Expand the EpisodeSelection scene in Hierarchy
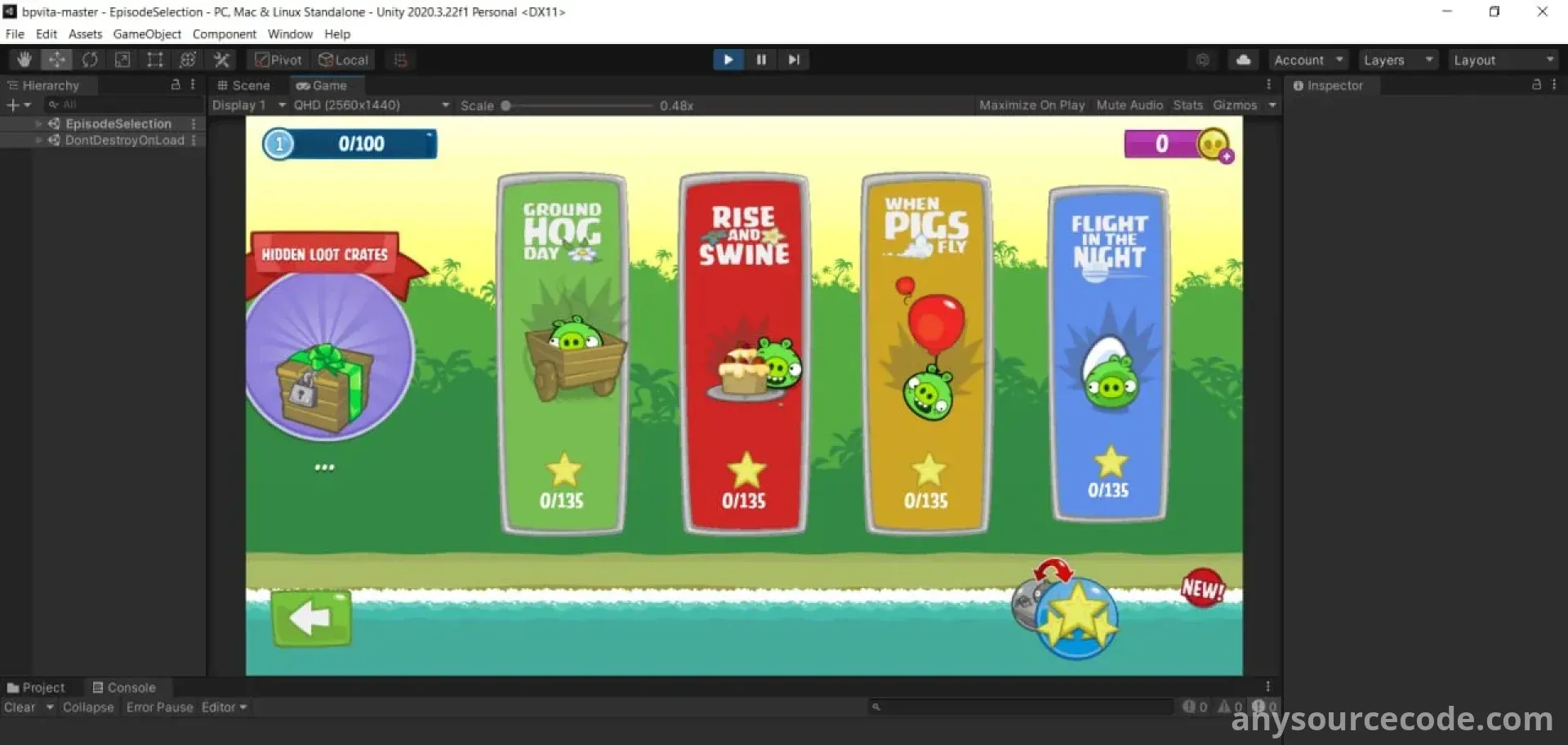Screen dimensions: 1568x745 tap(38, 124)
